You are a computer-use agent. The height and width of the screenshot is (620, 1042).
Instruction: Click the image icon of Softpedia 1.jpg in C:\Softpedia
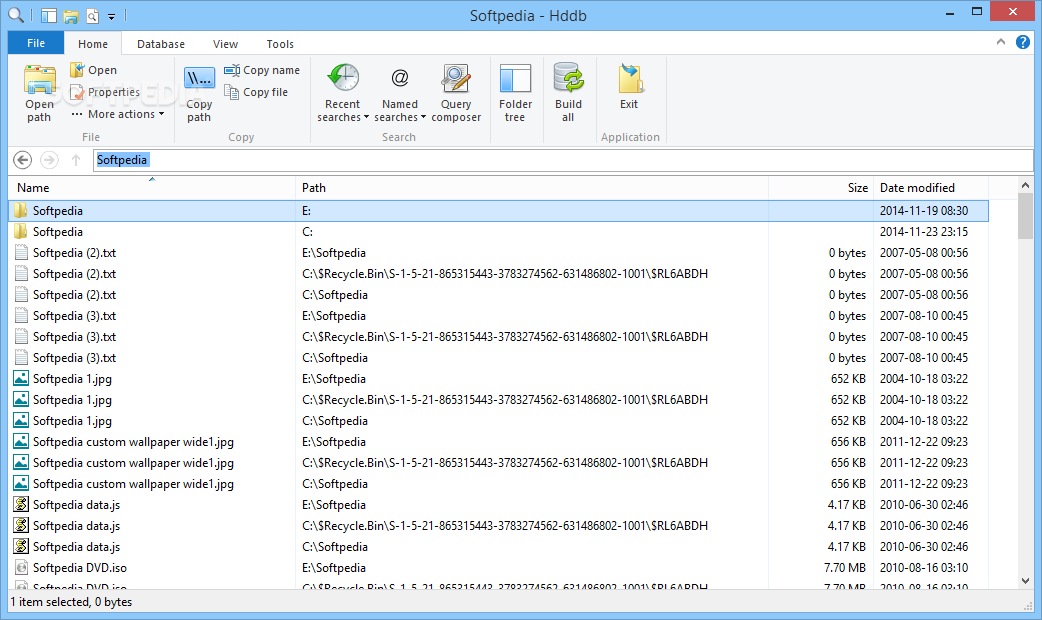[21, 421]
